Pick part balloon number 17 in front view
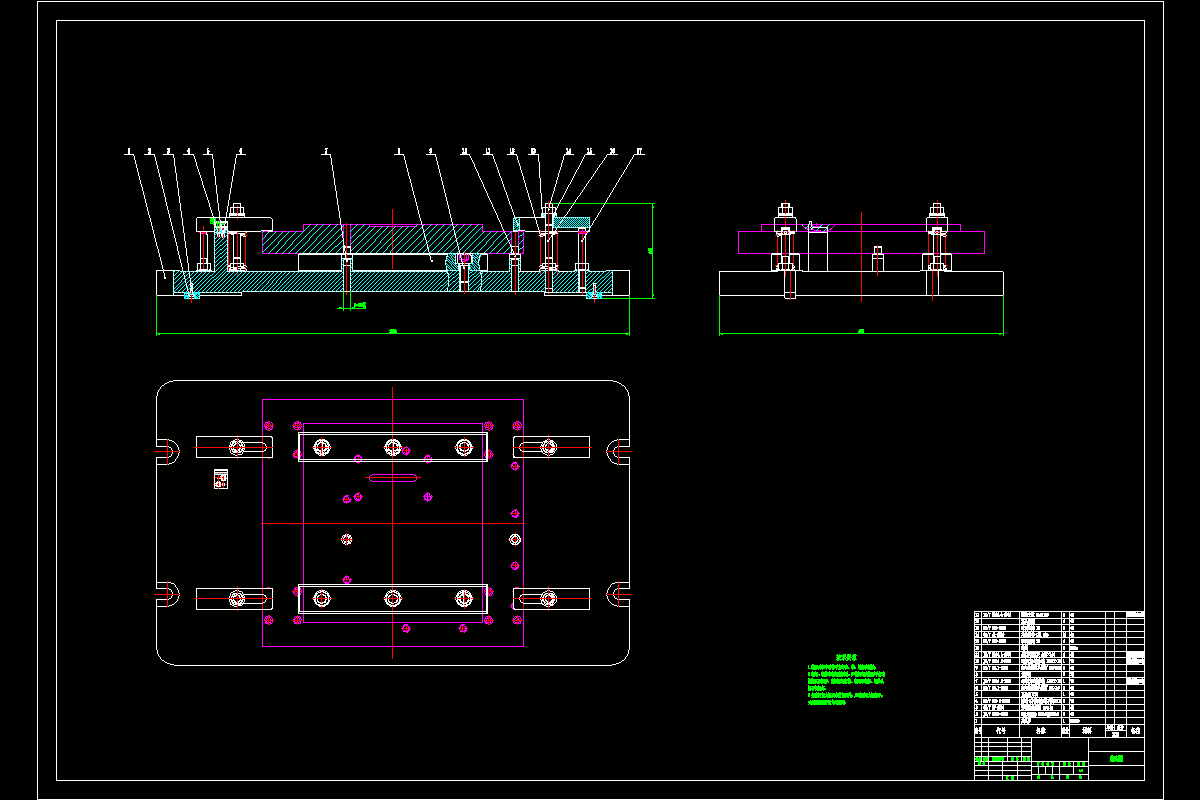The image size is (1200, 800). 639,152
